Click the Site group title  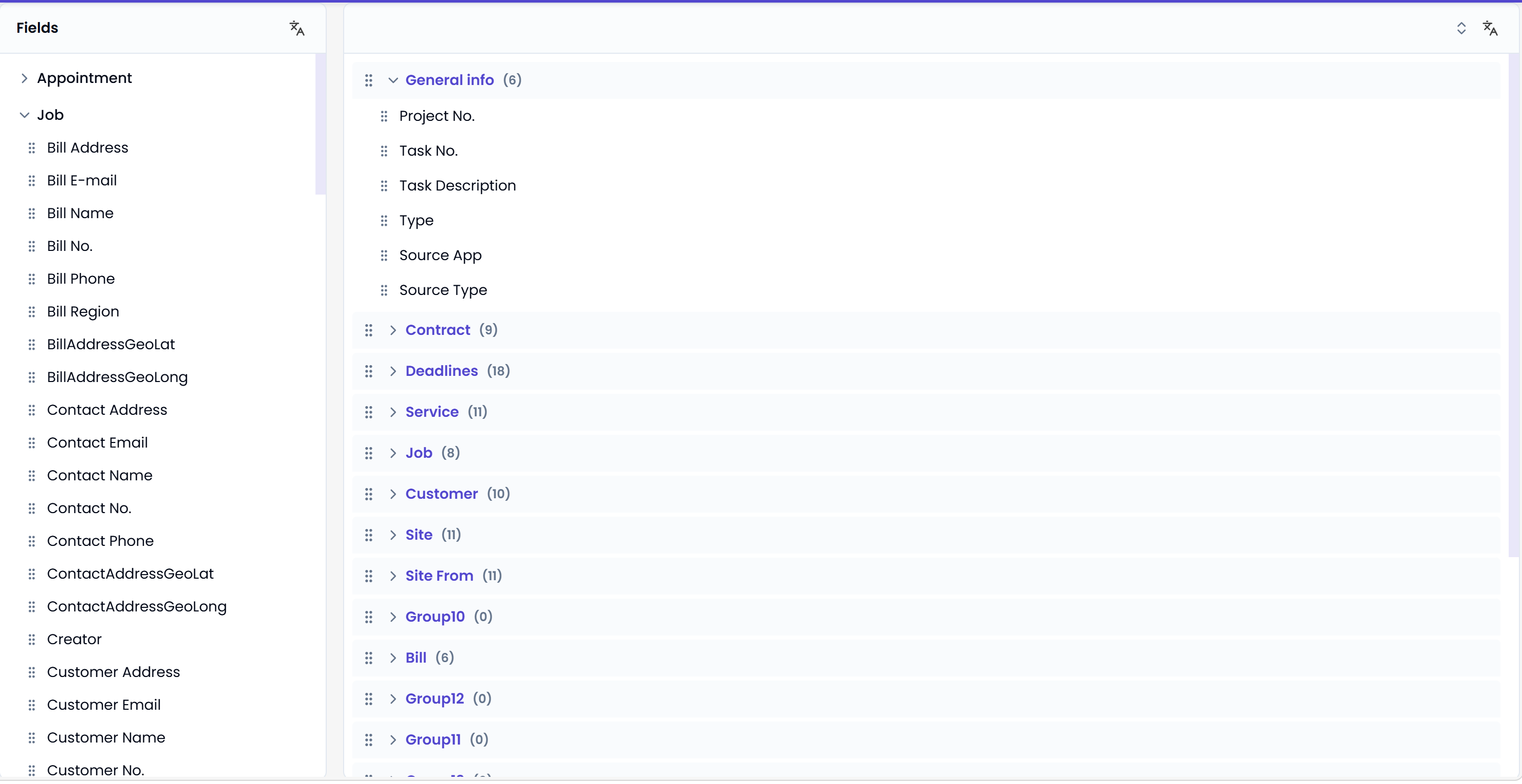[419, 535]
